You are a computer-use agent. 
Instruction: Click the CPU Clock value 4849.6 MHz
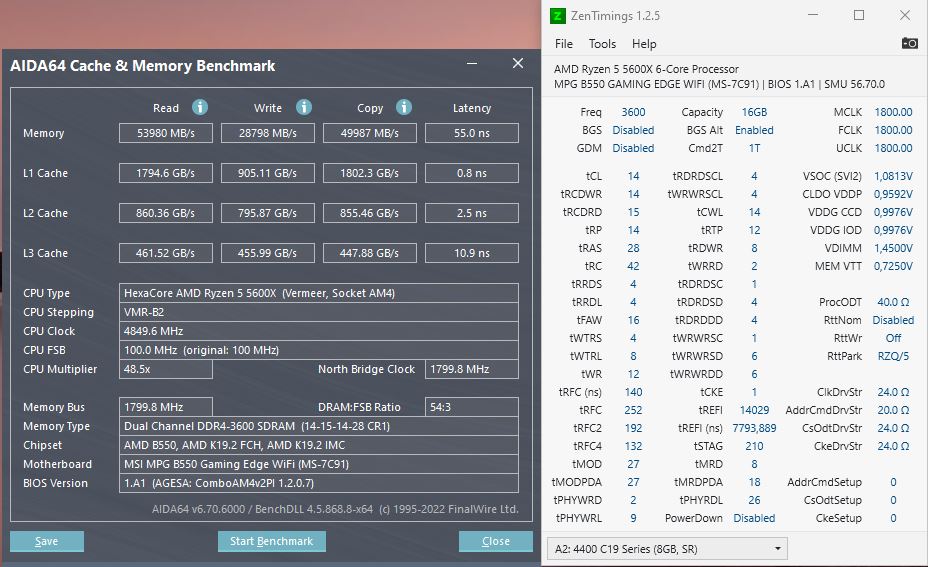(318, 331)
